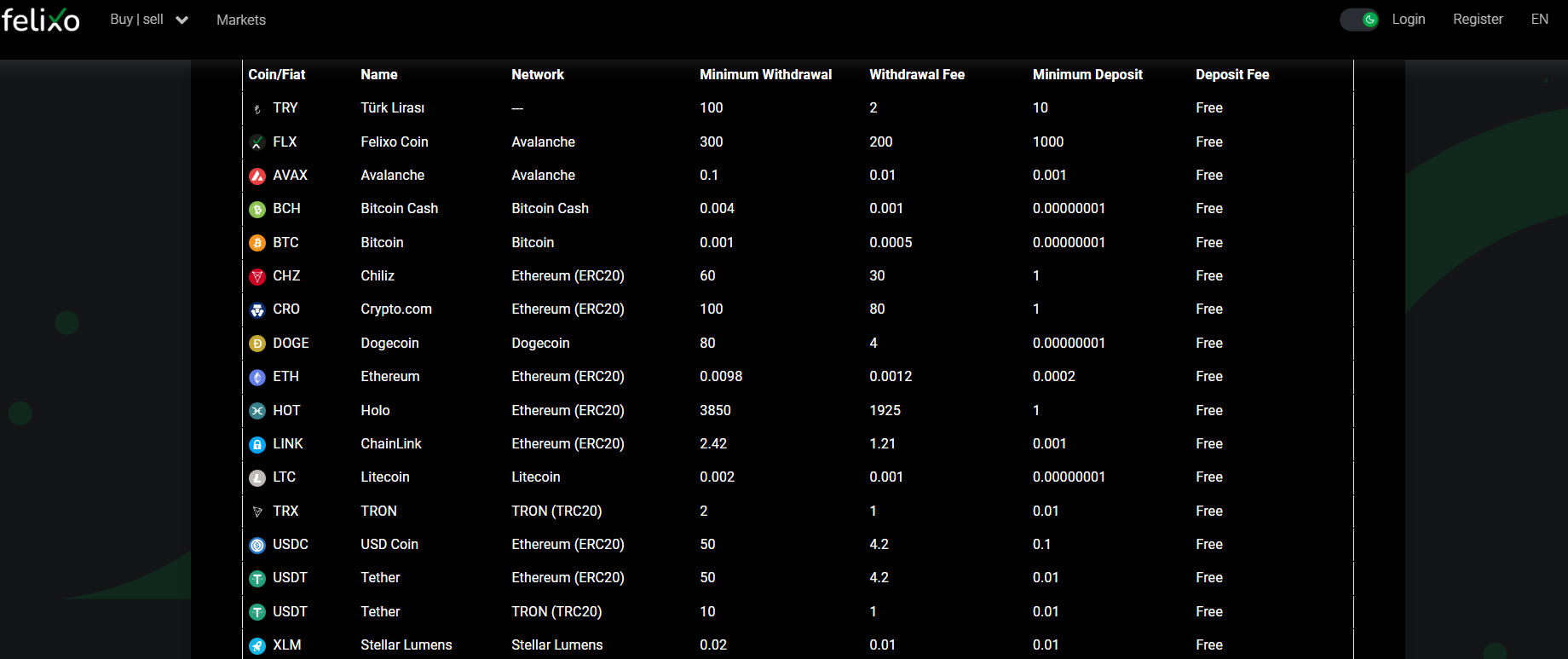
Task: Select the Holo name cell
Action: (375, 410)
